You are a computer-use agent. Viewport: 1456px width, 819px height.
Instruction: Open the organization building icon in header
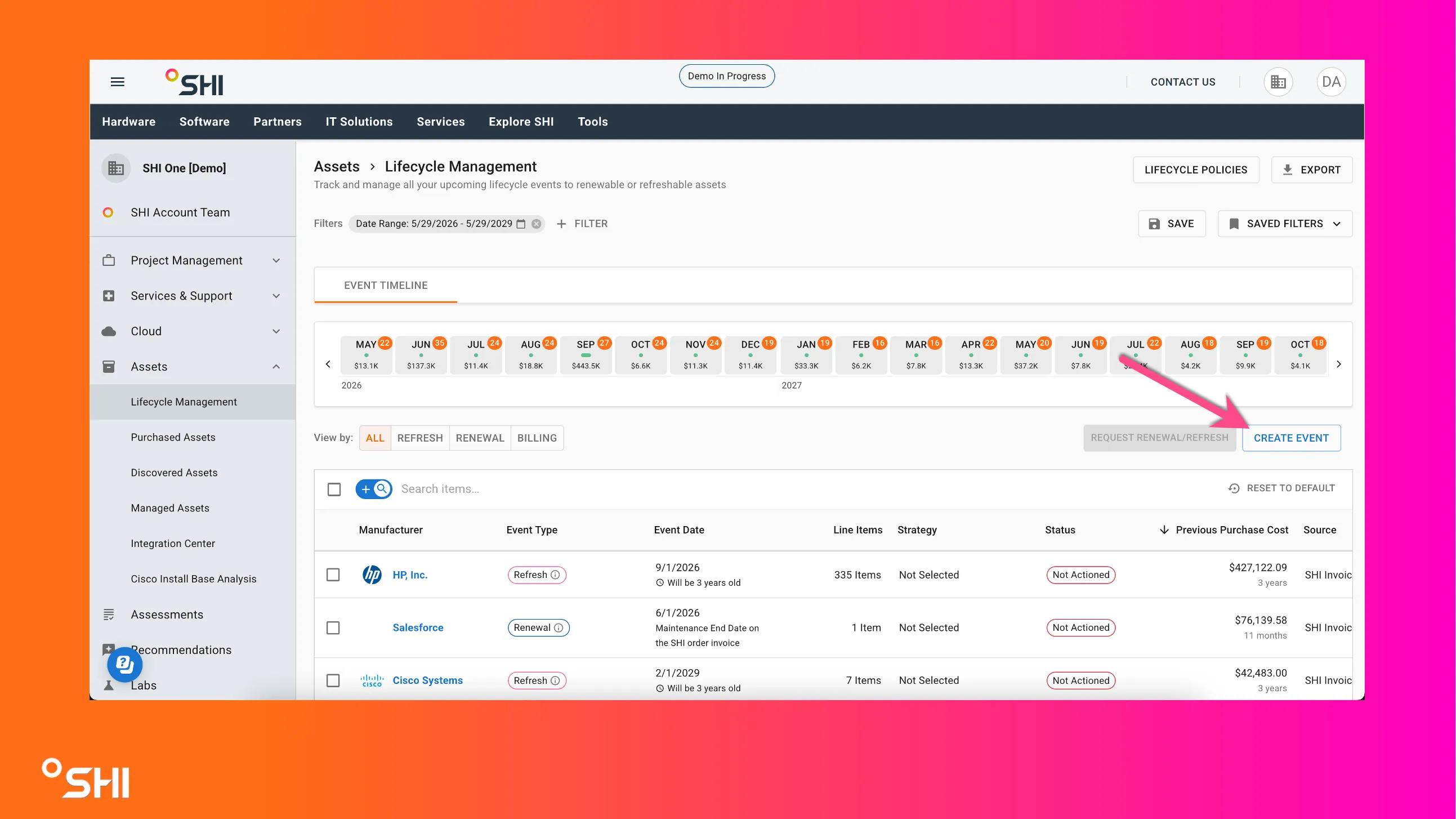coord(1278,82)
